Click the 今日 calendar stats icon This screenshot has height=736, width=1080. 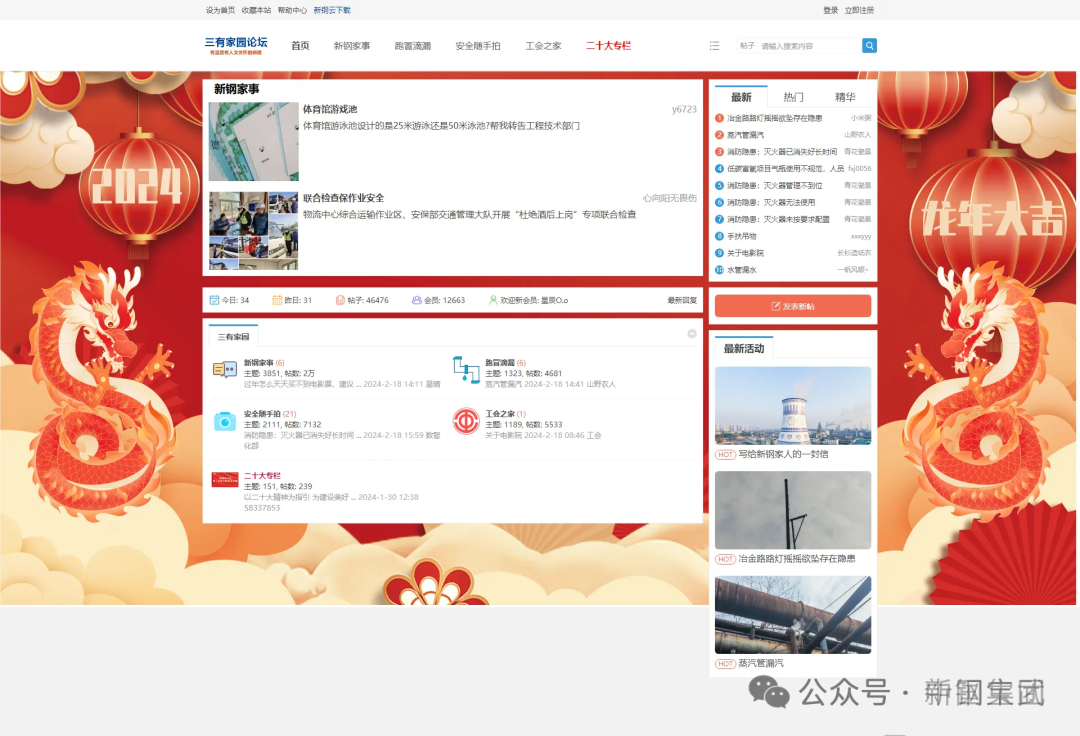click(x=214, y=300)
